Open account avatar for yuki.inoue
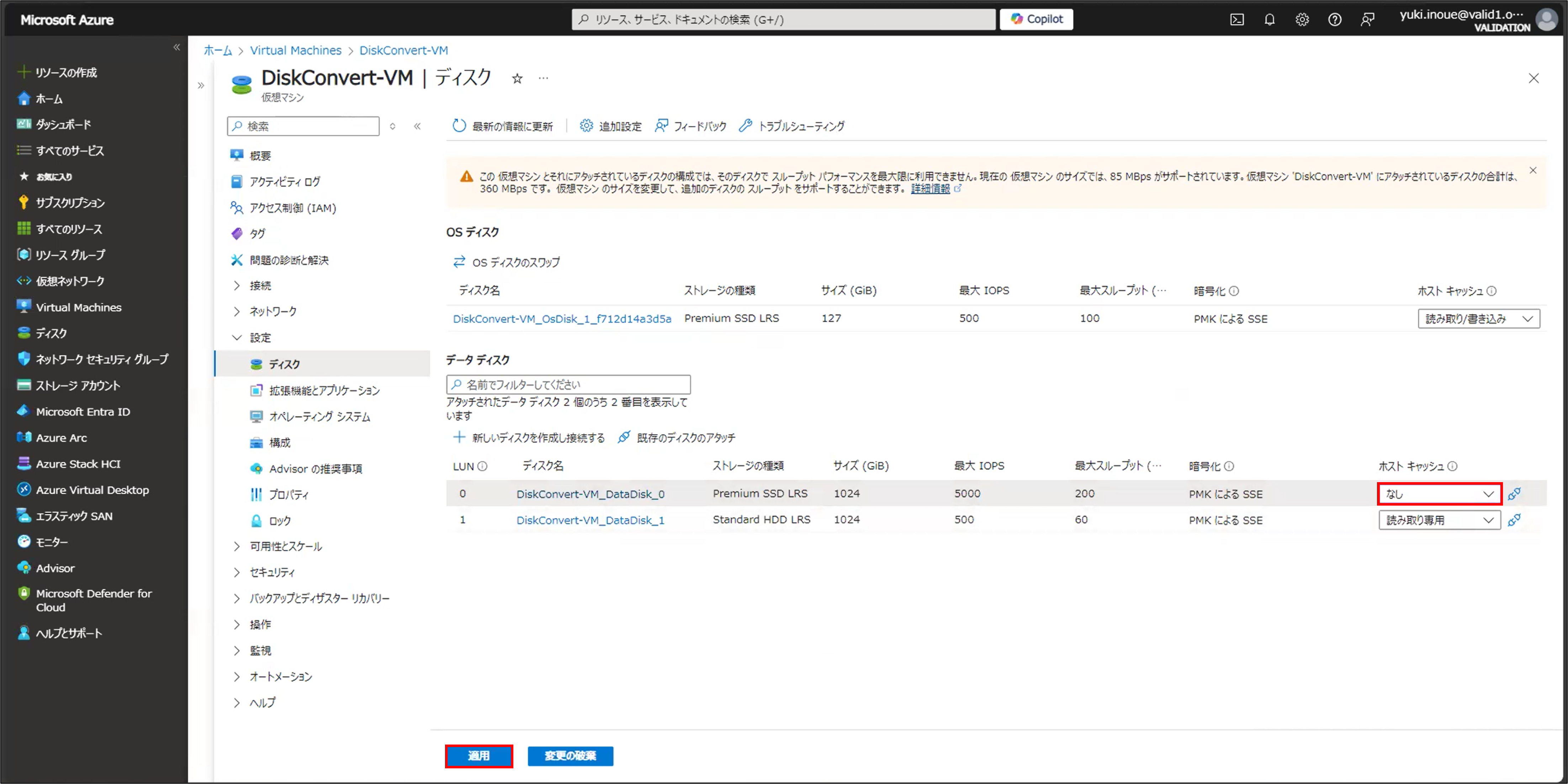1568x784 pixels. (x=1546, y=20)
